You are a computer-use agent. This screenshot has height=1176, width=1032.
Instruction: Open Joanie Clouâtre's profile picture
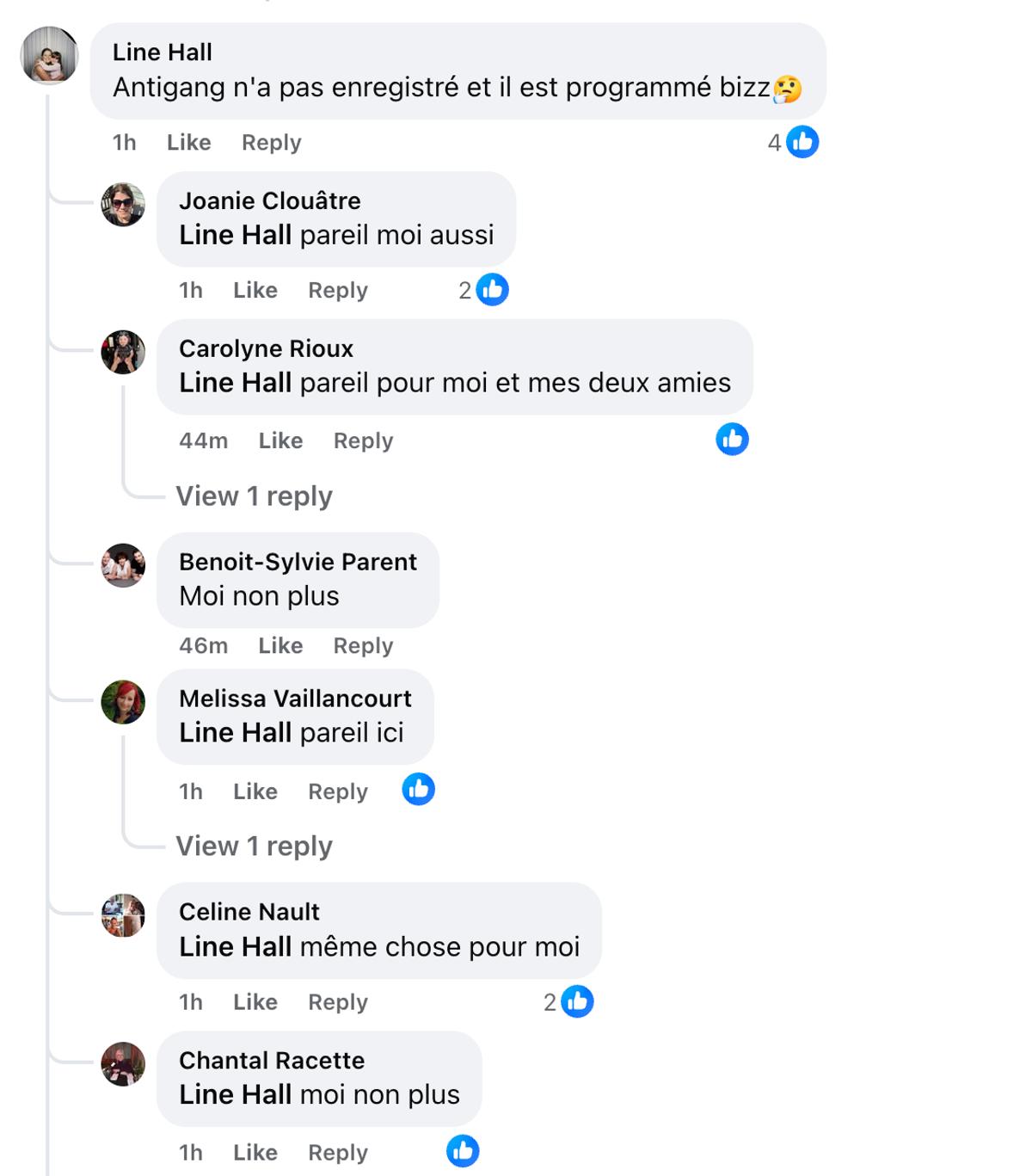(123, 206)
